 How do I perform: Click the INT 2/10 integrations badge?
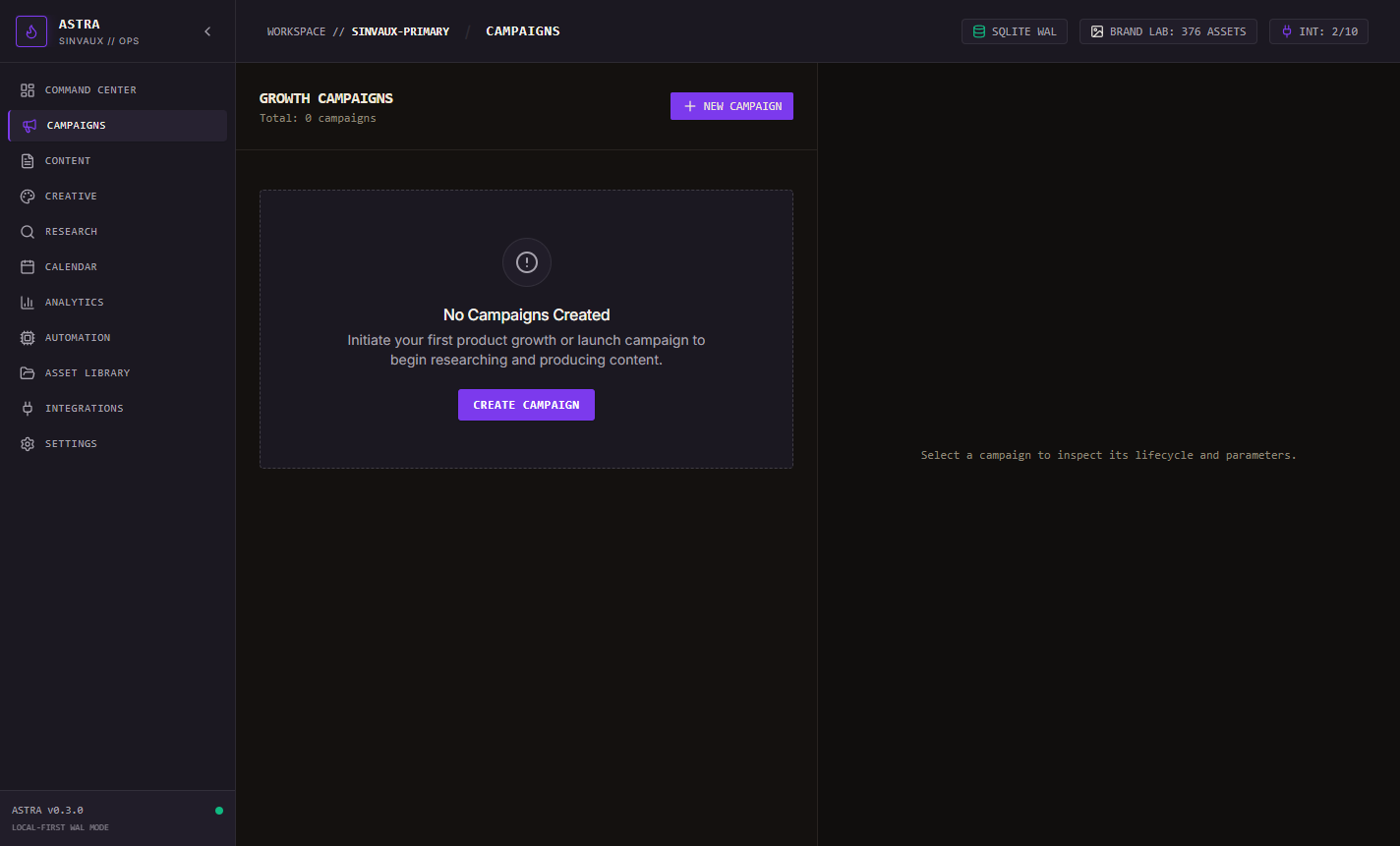click(1318, 31)
